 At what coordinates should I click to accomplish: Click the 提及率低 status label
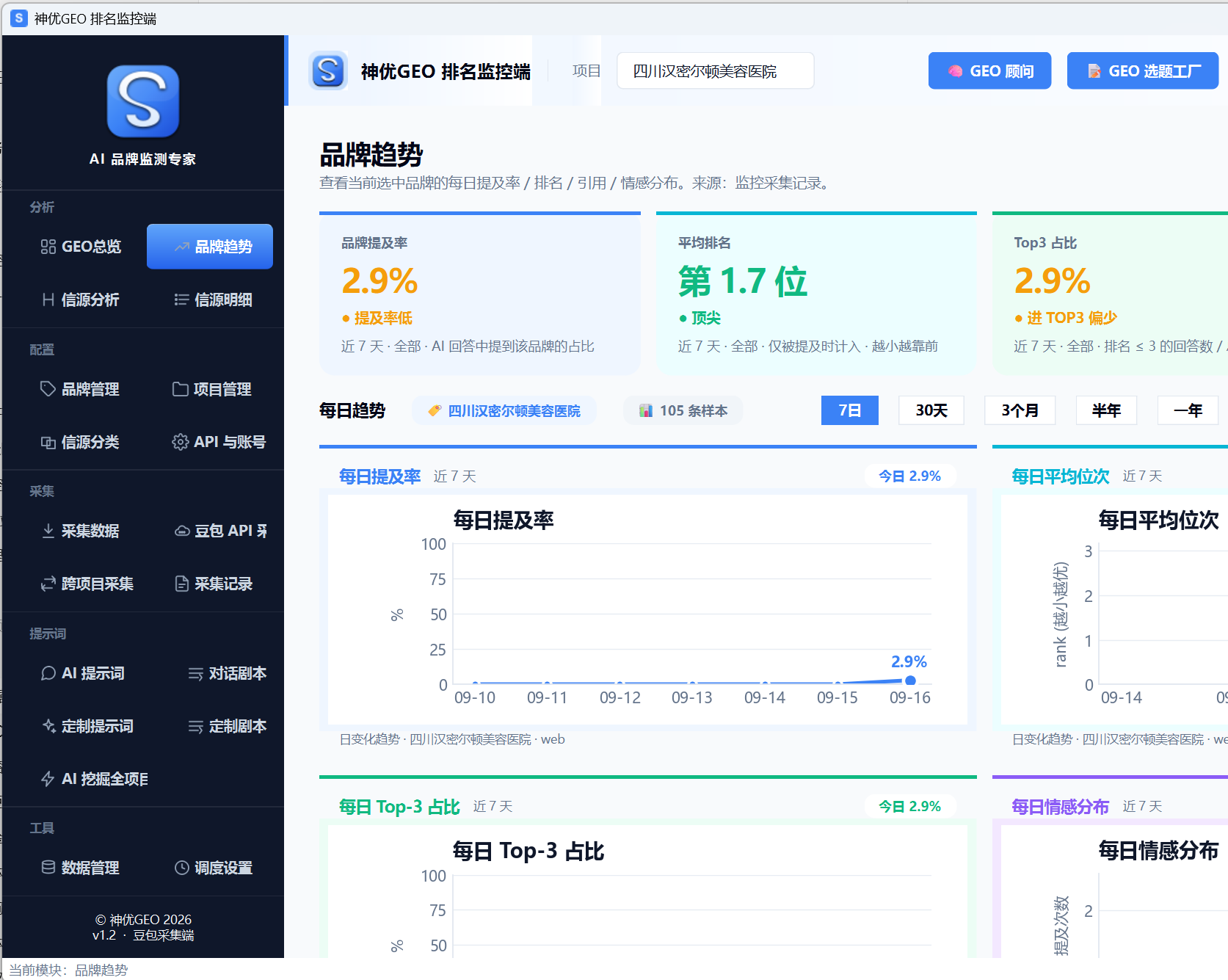click(x=377, y=318)
